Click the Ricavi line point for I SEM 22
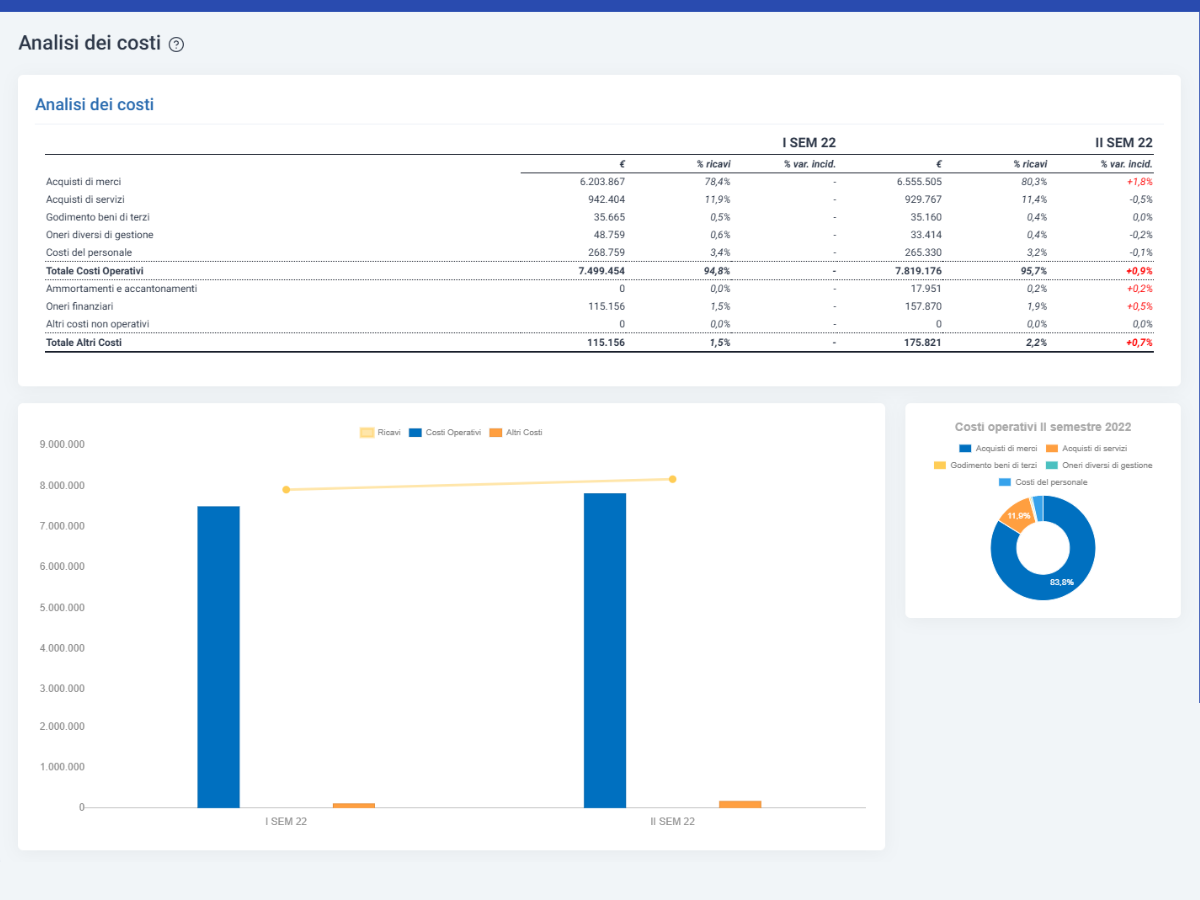The image size is (1200, 900). click(286, 490)
